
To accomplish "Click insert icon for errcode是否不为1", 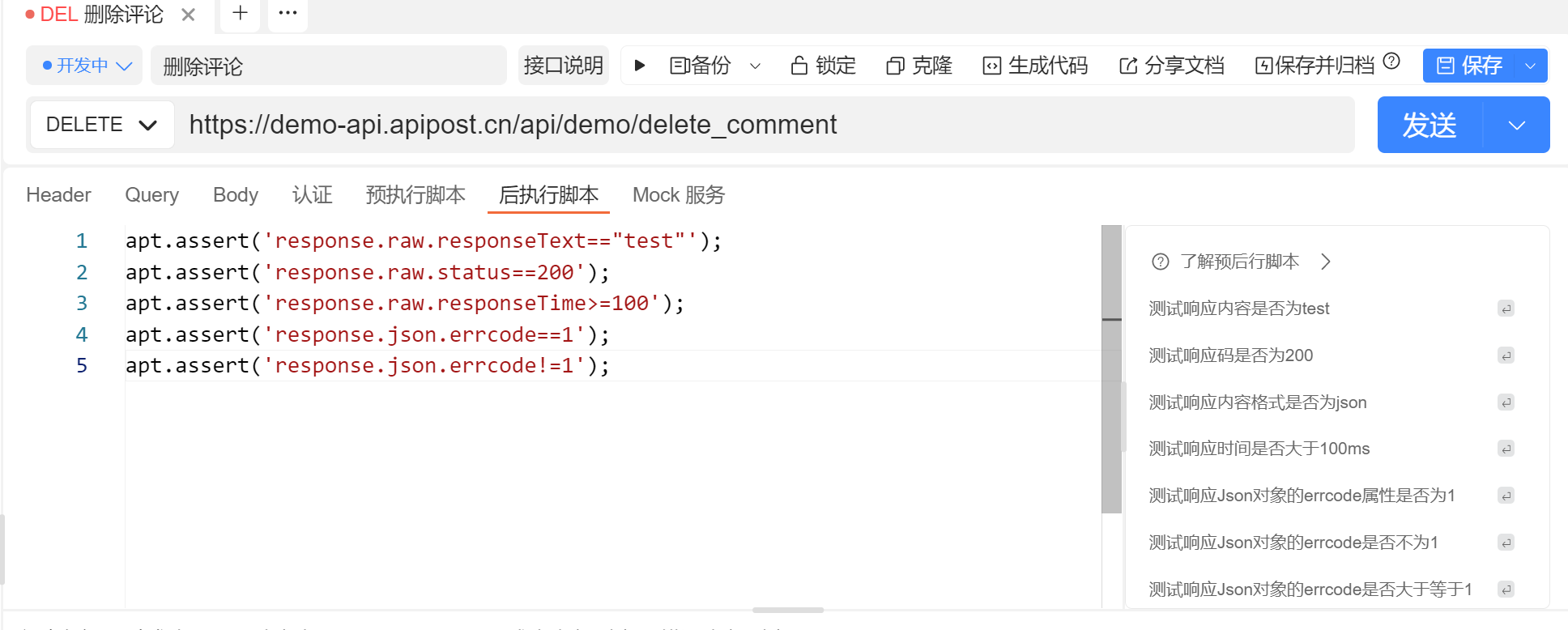I will pos(1506,543).
